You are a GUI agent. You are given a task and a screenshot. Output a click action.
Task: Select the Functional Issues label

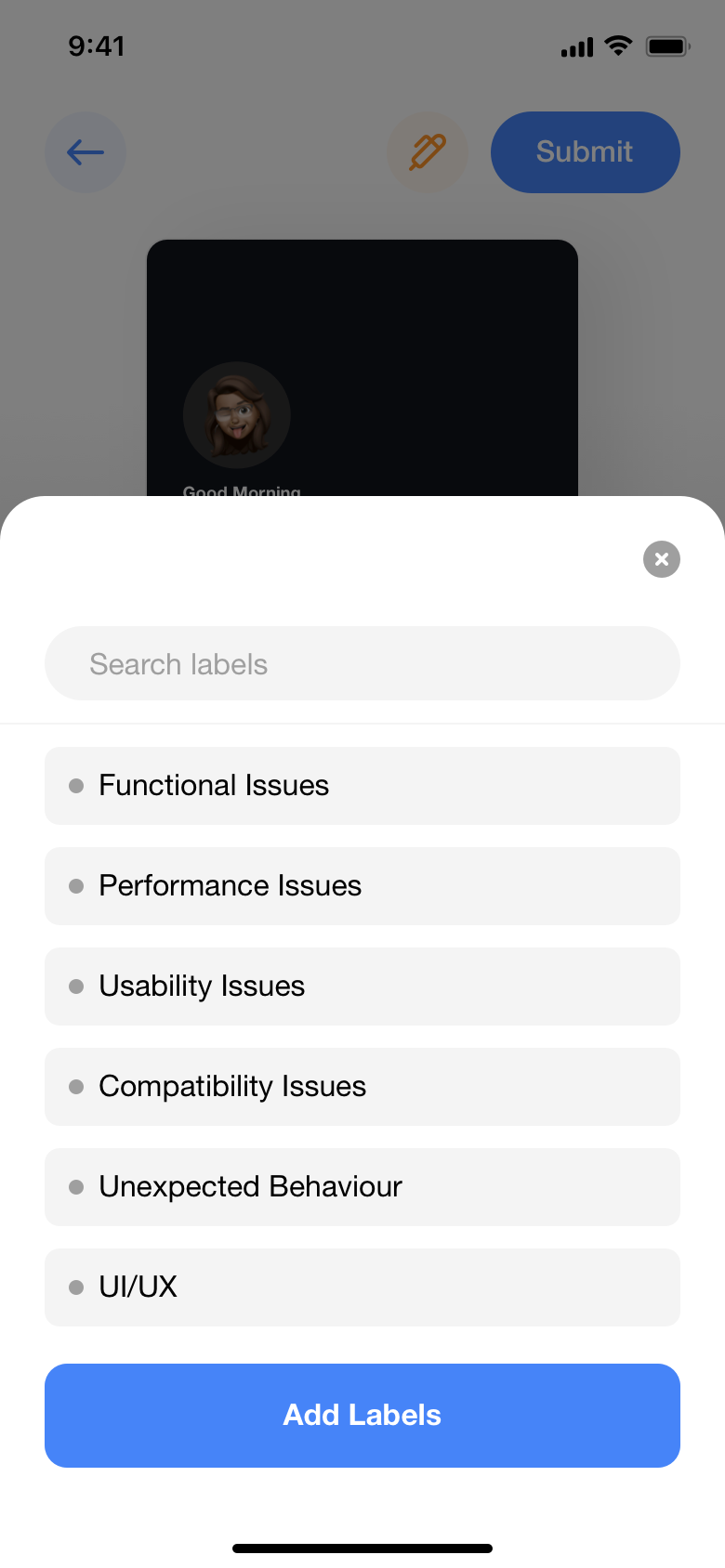click(362, 786)
